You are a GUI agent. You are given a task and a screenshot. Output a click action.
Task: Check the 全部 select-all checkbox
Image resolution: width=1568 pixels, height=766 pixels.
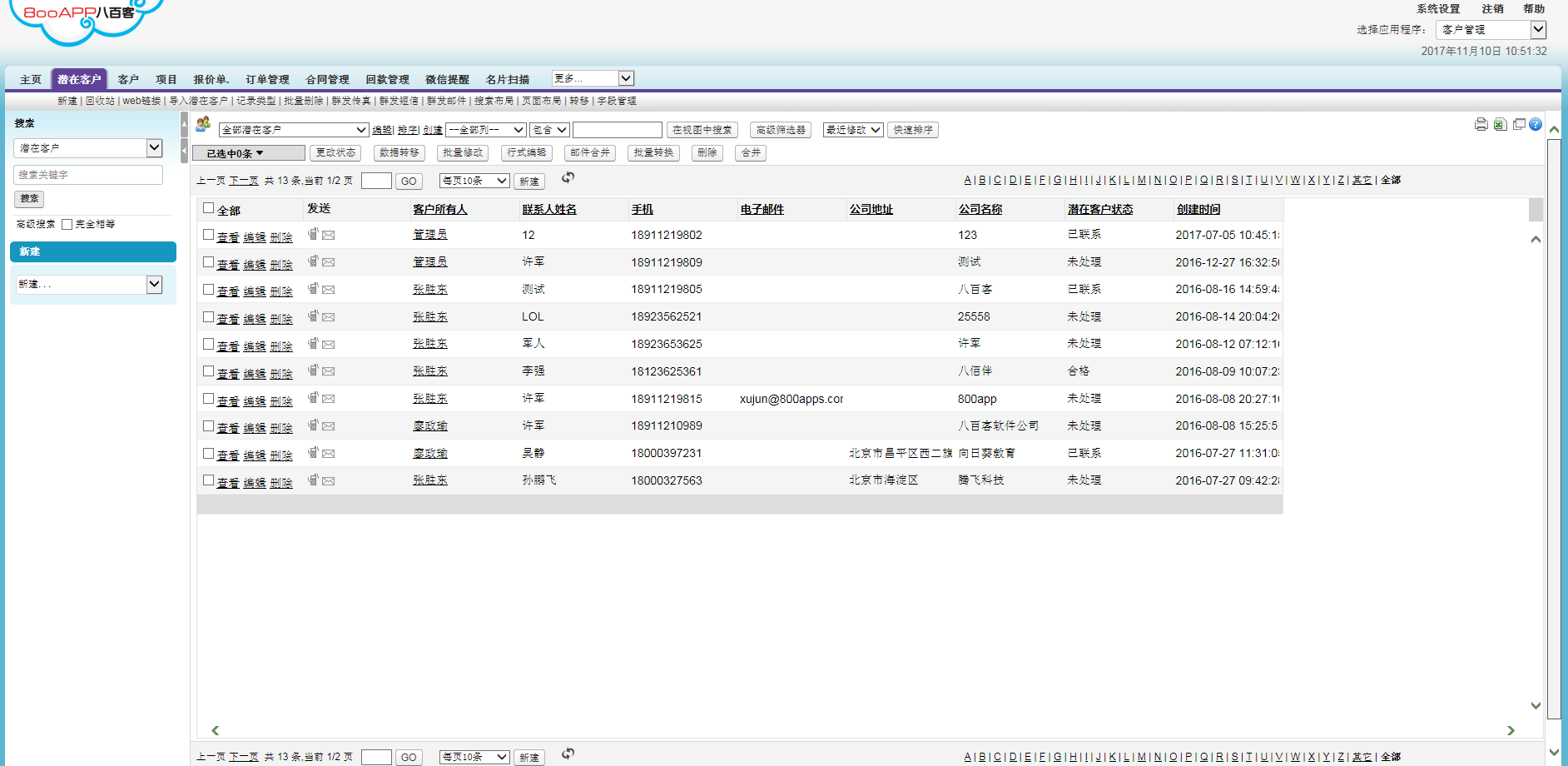(209, 208)
